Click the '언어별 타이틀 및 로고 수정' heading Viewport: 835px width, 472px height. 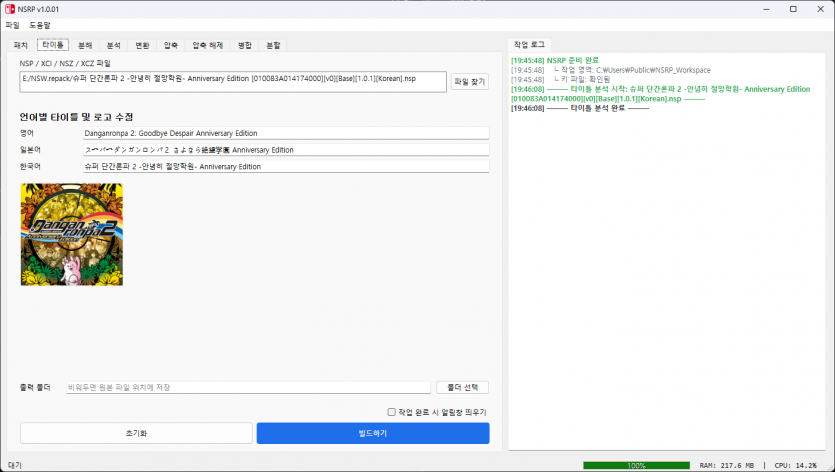click(76, 117)
